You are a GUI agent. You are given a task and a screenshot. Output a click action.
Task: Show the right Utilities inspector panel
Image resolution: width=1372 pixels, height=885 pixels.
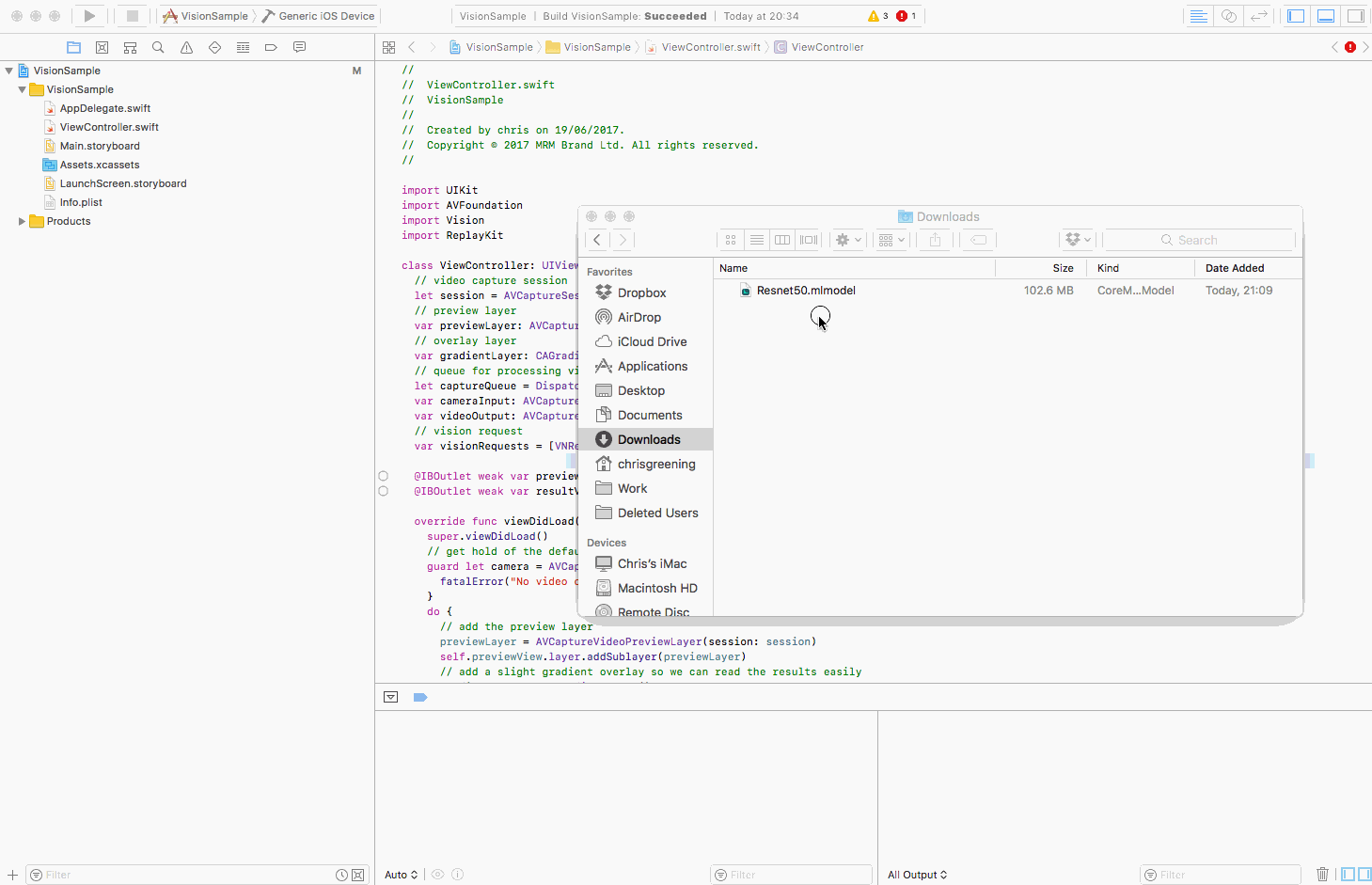coord(1355,15)
